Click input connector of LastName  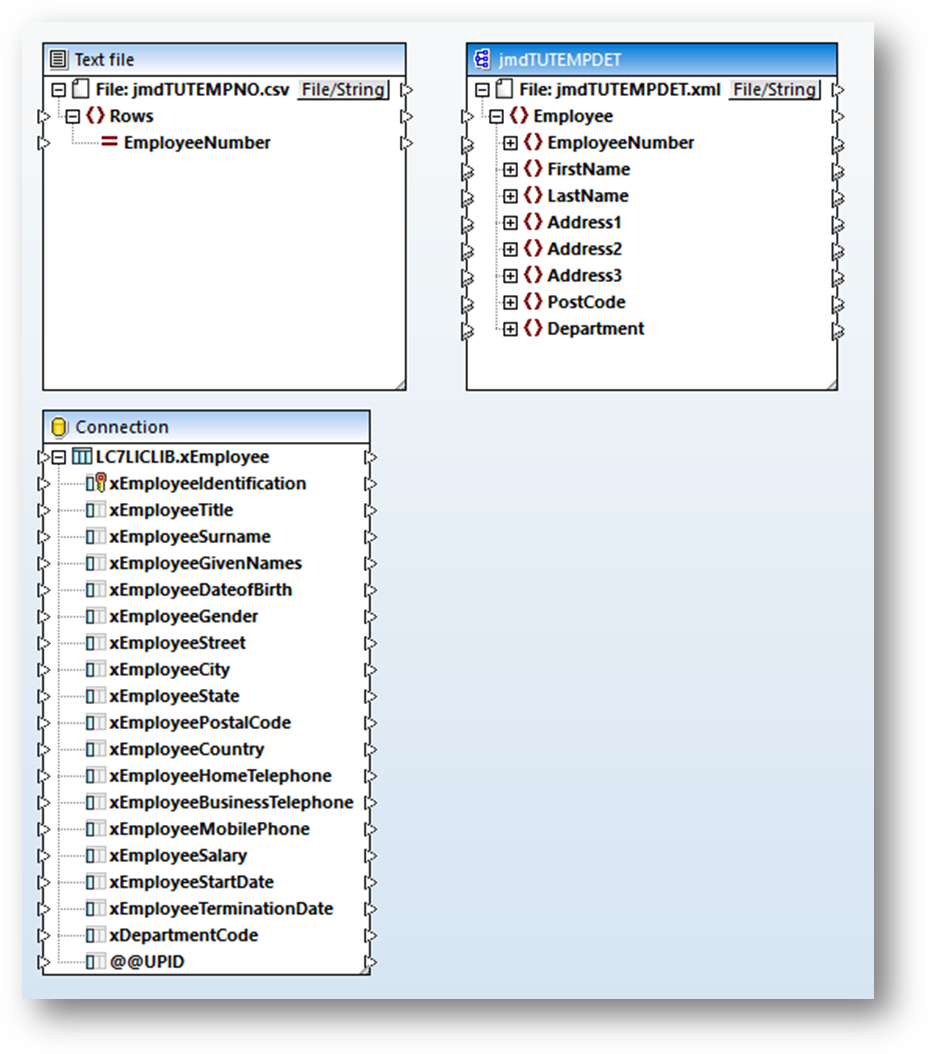467,197
